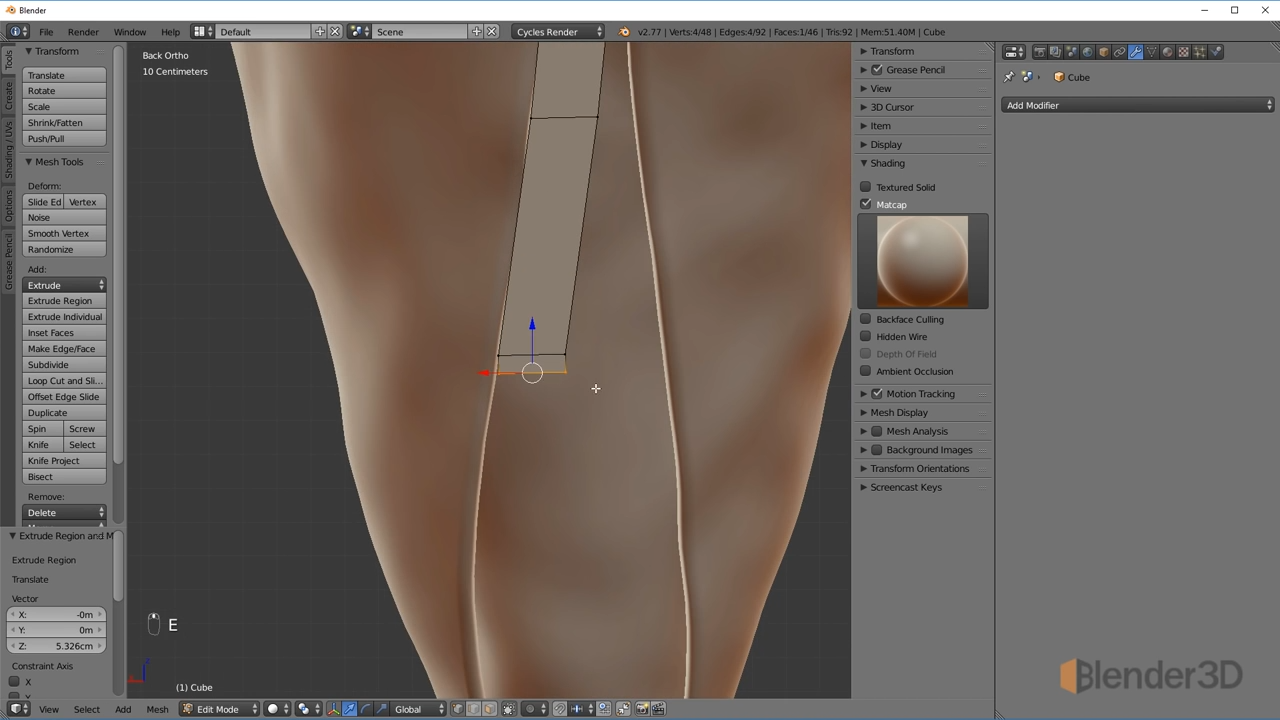Enable Ambient Occlusion checkbox
Viewport: 1280px width, 720px height.
coord(866,371)
